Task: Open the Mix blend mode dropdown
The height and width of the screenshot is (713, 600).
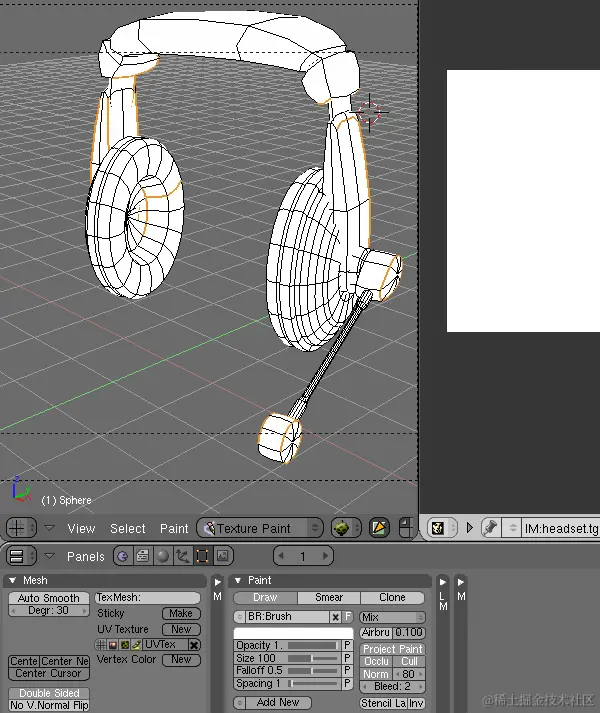Action: click(x=393, y=617)
